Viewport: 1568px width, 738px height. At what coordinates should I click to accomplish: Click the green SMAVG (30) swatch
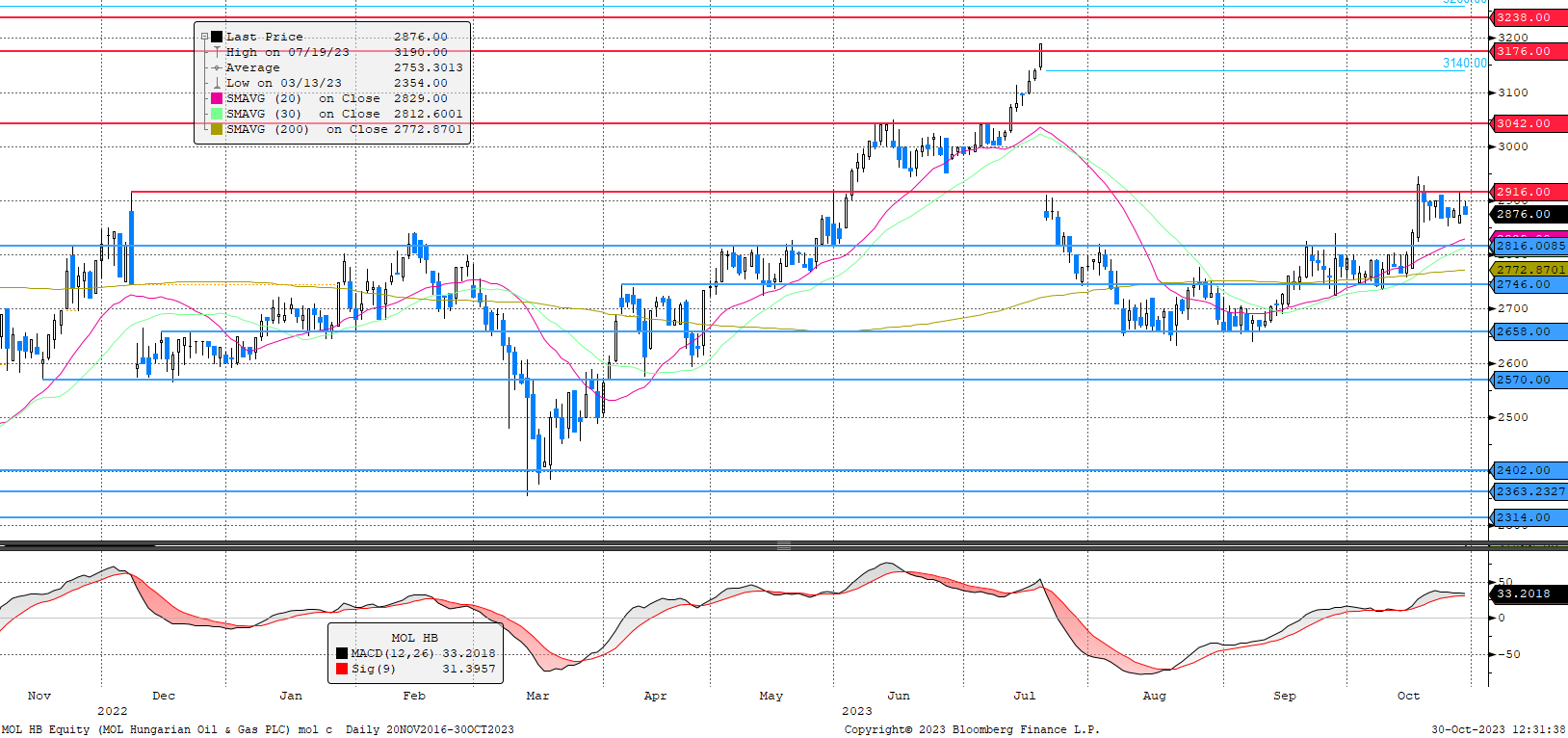(x=217, y=114)
